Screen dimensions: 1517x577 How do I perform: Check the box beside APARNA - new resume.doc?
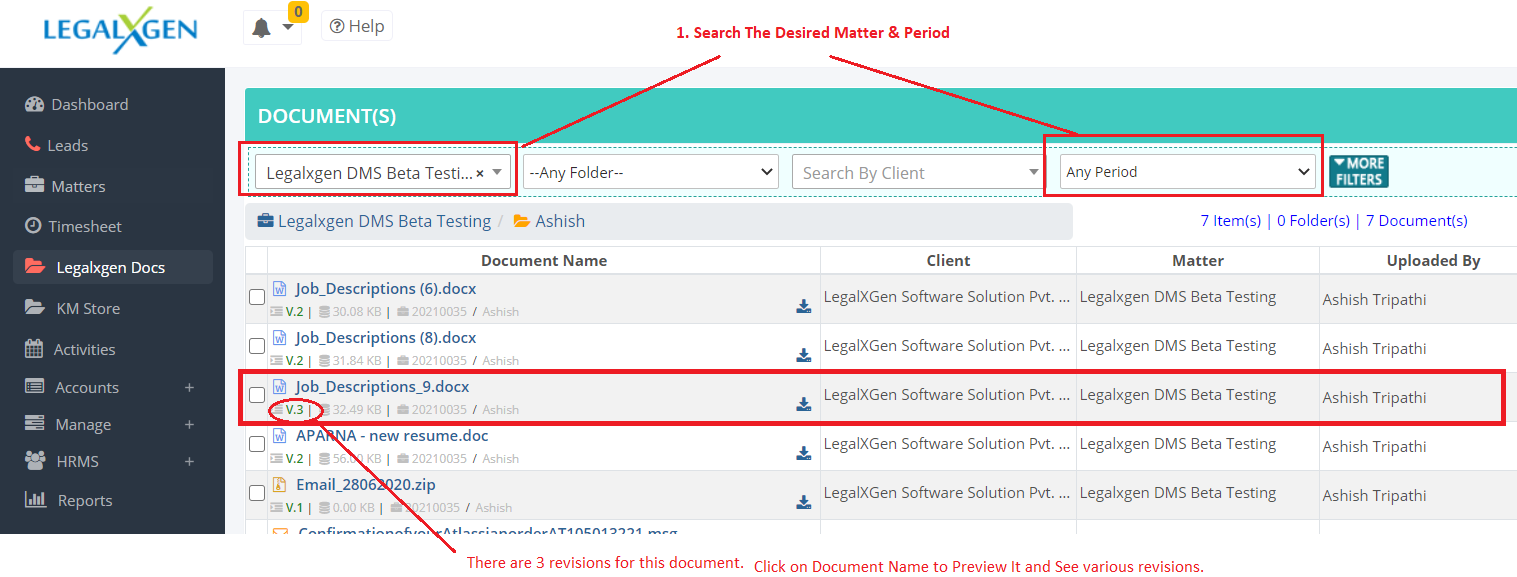tap(257, 444)
